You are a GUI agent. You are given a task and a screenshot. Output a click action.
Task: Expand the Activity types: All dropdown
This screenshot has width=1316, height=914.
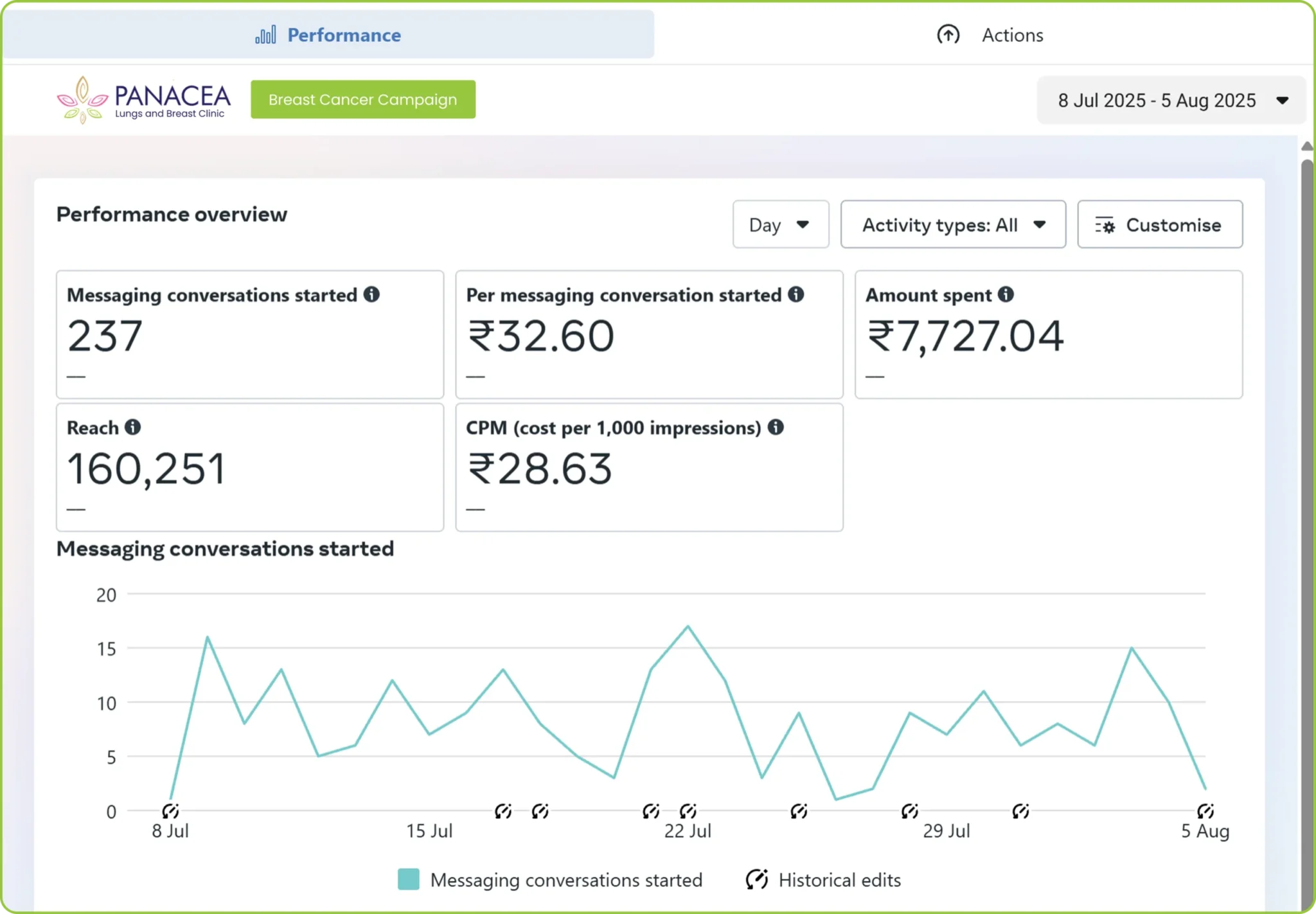953,224
